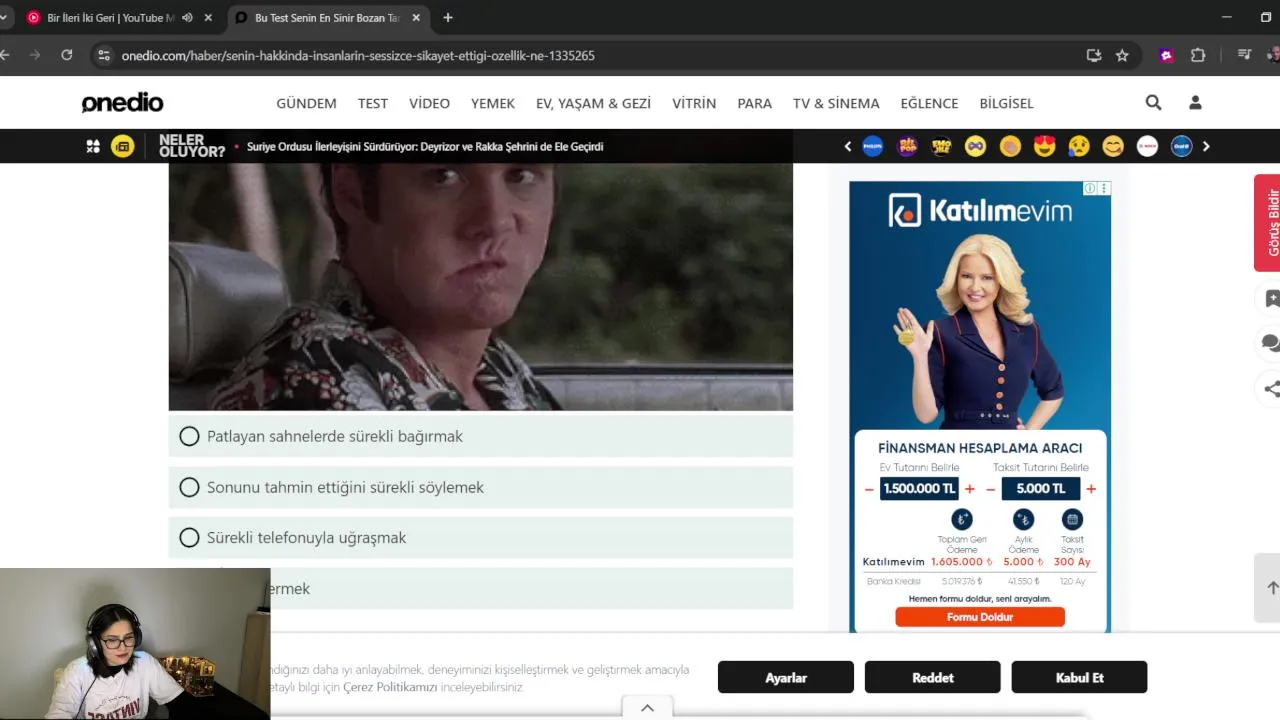The height and width of the screenshot is (720, 1280).
Task: Select the heart-eyes emoji
Action: [1044, 146]
